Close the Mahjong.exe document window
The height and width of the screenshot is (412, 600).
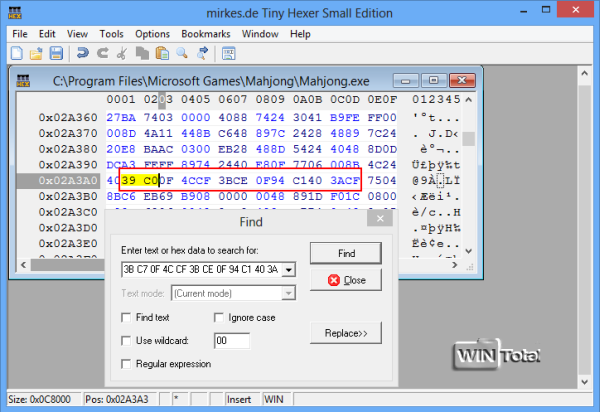click(x=462, y=81)
